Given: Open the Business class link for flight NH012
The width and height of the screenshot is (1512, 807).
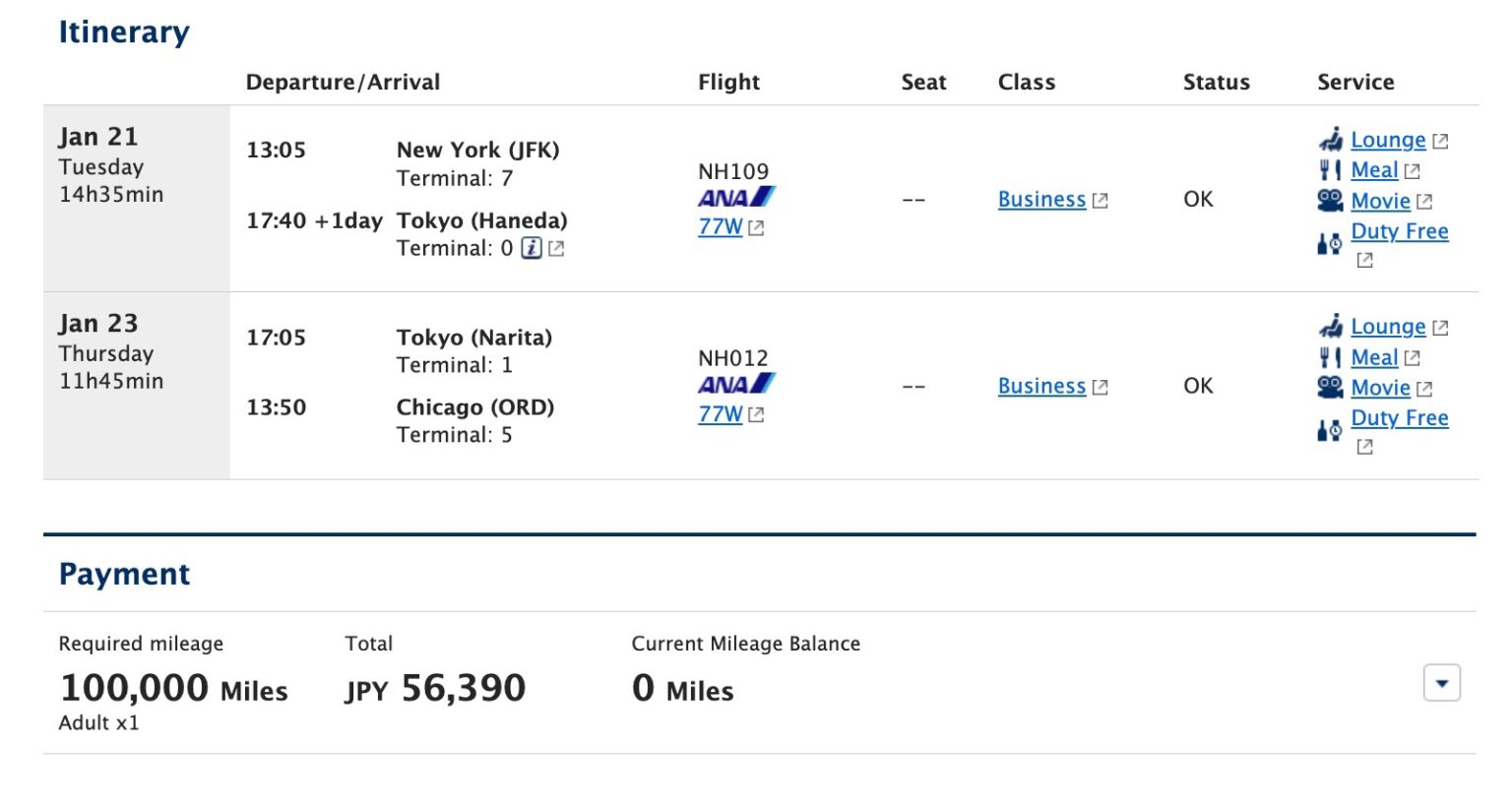Looking at the screenshot, I should click(1040, 386).
